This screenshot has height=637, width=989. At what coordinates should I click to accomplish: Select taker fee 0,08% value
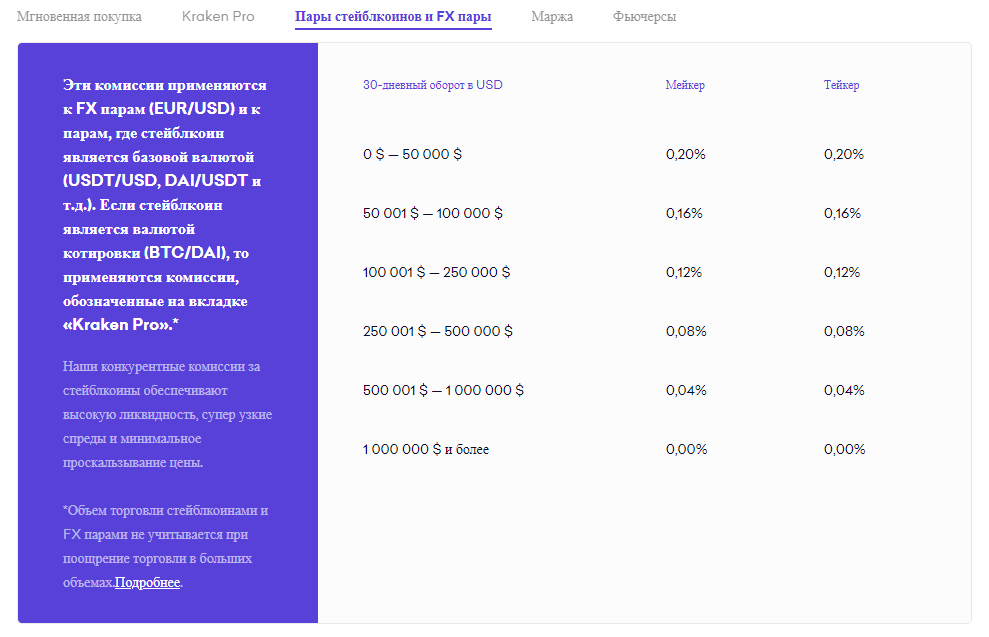click(845, 331)
